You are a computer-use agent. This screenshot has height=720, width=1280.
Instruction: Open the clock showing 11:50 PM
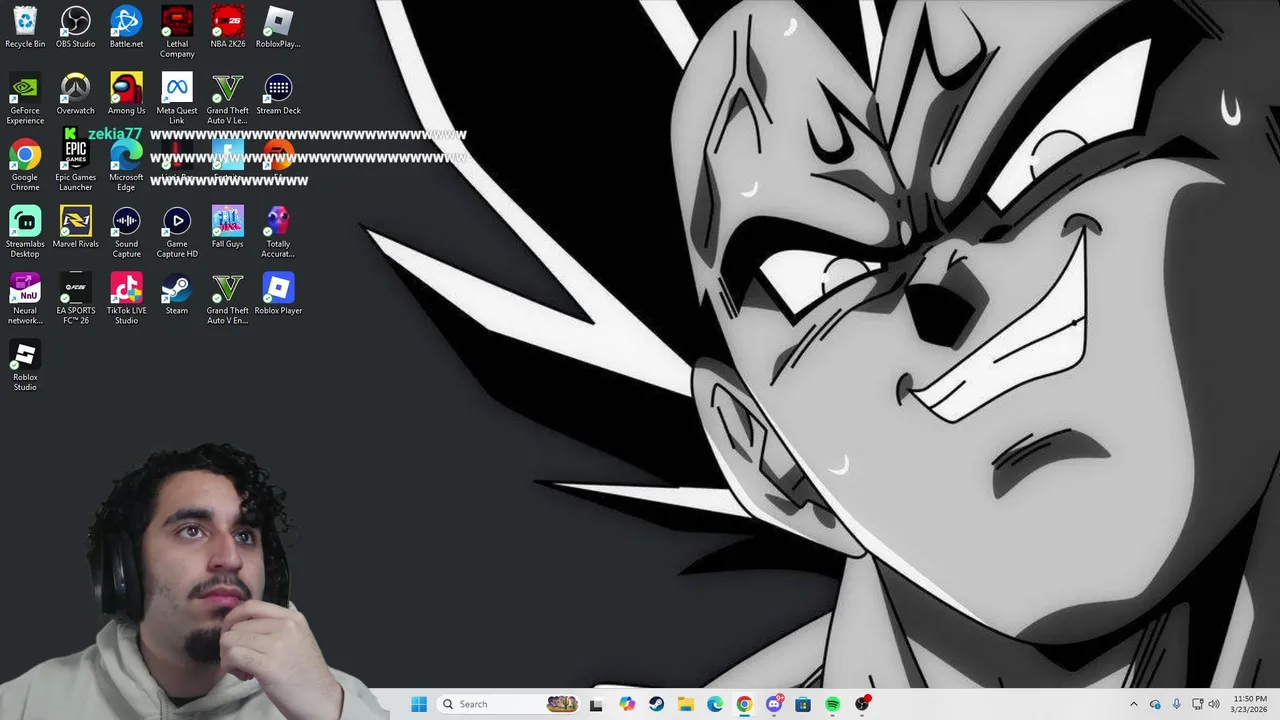1249,704
